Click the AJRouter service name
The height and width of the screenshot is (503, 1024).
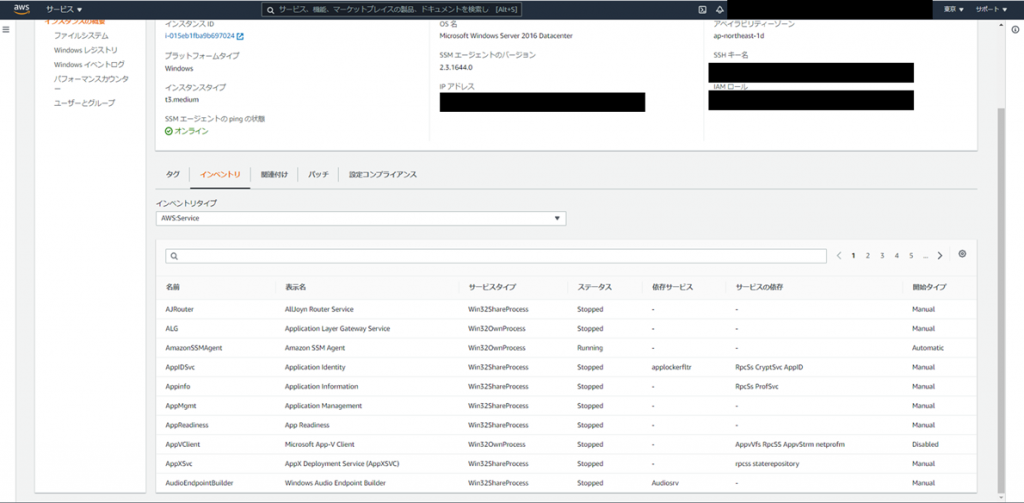click(x=180, y=309)
